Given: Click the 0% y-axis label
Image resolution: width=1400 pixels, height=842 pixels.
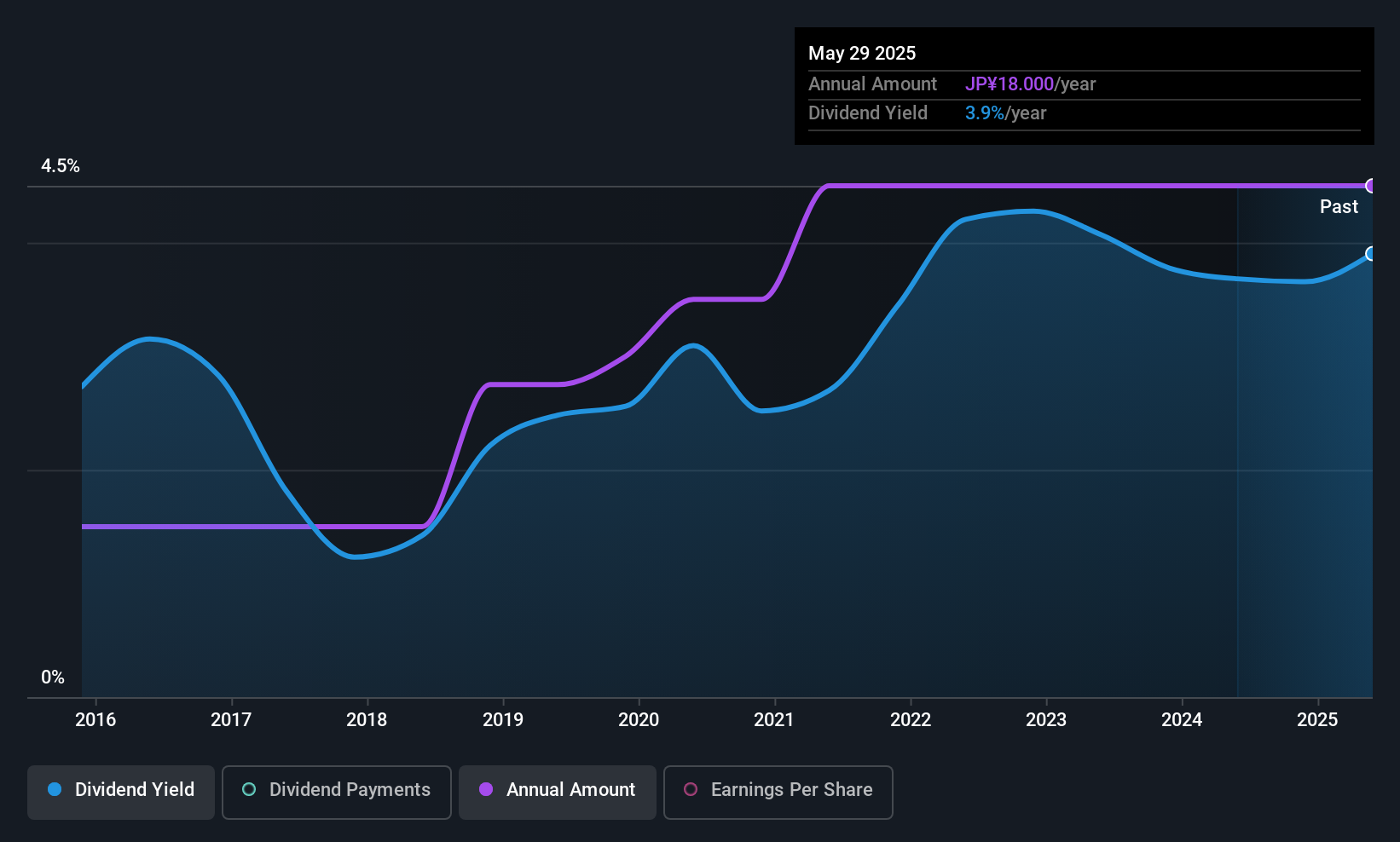Looking at the screenshot, I should pyautogui.click(x=53, y=678).
